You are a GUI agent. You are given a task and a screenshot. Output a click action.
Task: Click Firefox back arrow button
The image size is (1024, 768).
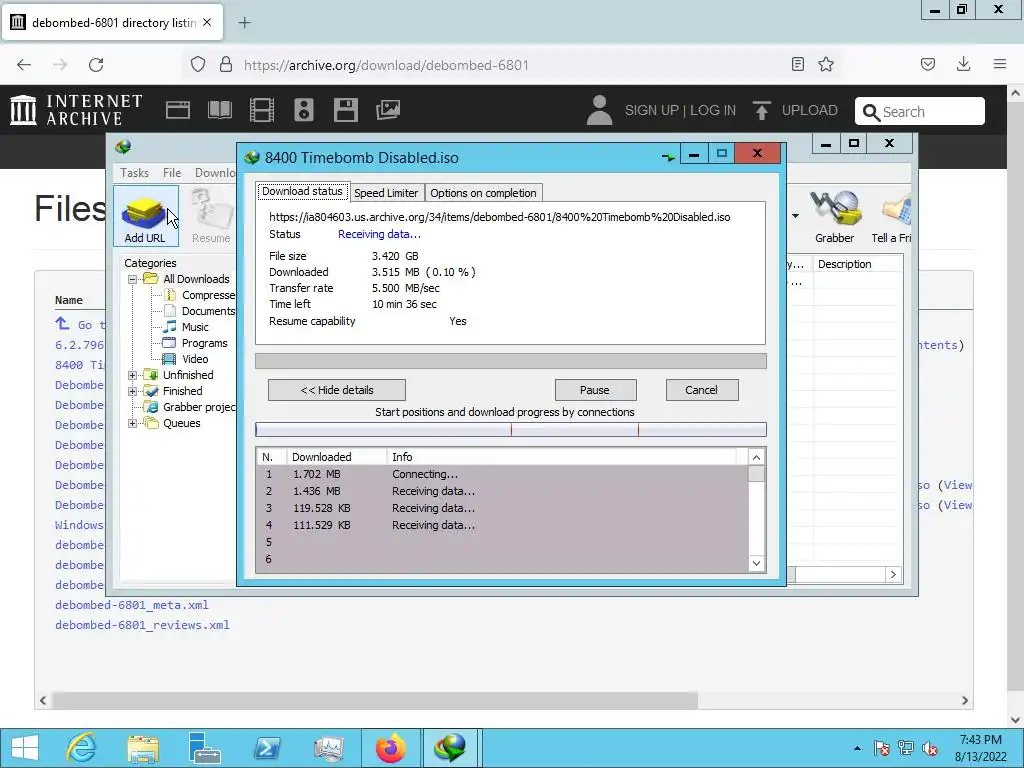click(24, 65)
